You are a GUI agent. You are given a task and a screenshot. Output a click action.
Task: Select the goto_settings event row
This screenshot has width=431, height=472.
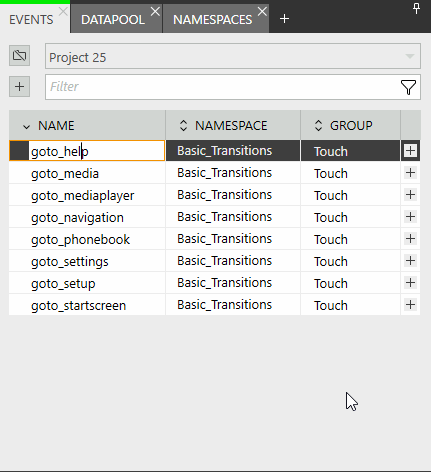[x=214, y=261]
